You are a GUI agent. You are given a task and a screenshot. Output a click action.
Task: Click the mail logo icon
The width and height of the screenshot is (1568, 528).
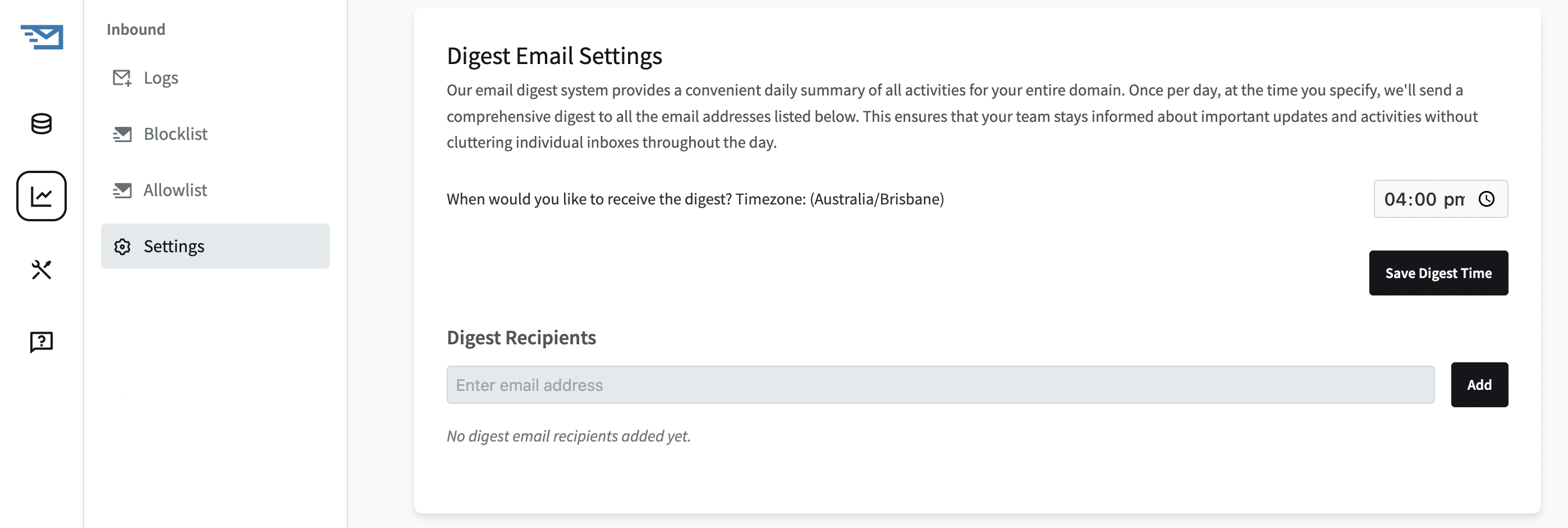pos(42,37)
